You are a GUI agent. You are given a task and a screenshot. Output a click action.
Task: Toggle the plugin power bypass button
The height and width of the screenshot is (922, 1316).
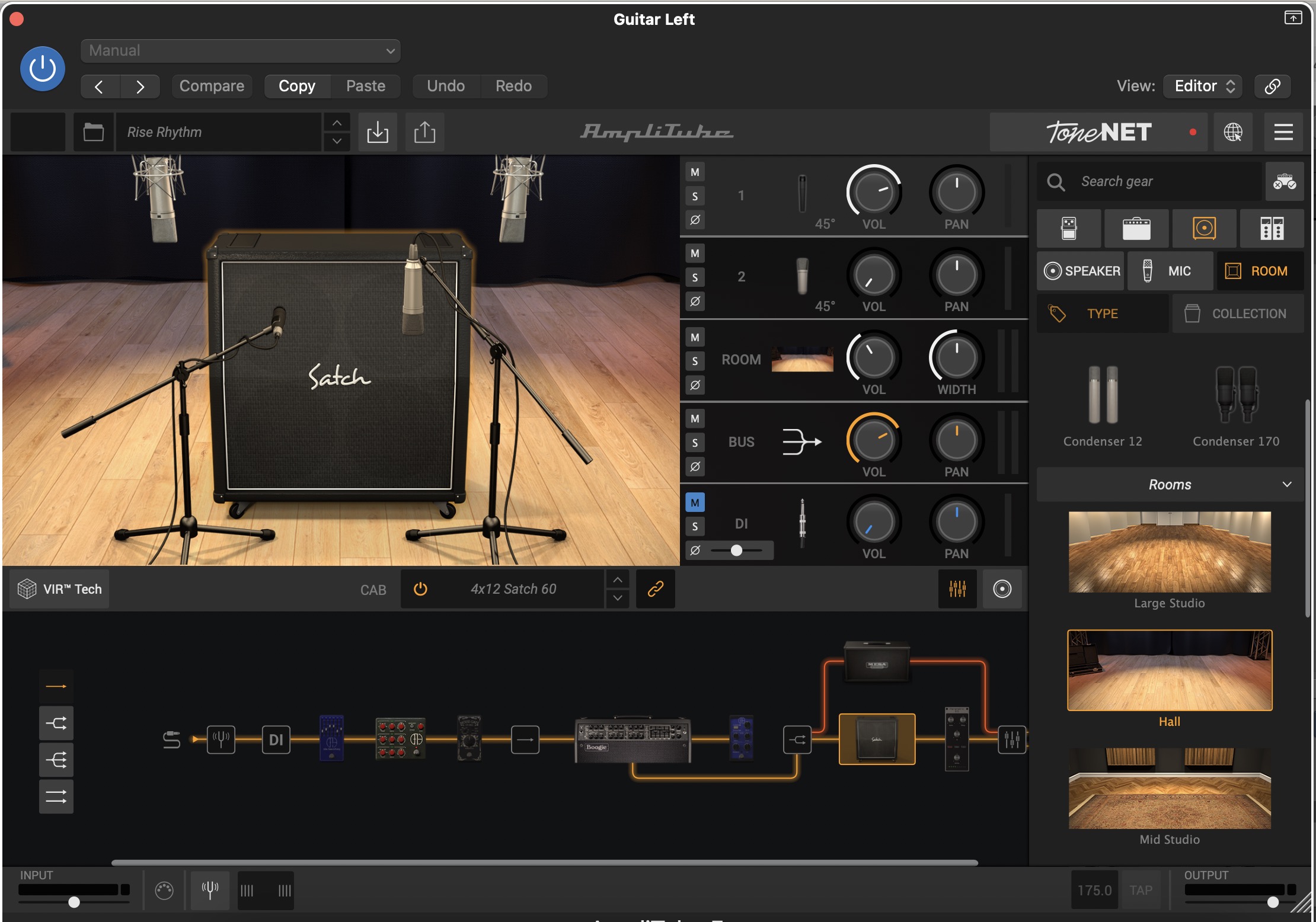click(x=43, y=69)
